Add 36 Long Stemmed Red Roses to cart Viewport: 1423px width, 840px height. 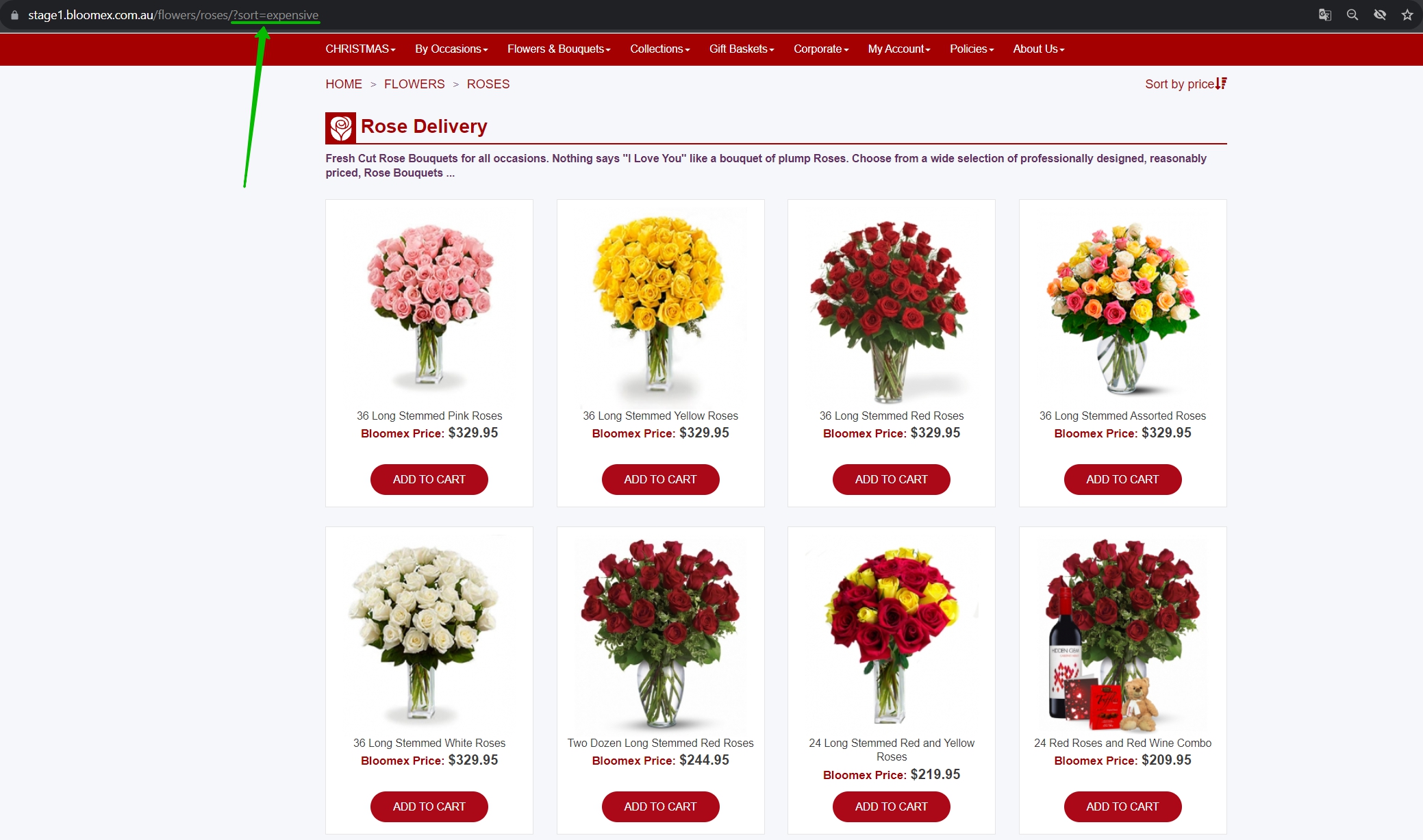[x=892, y=479]
